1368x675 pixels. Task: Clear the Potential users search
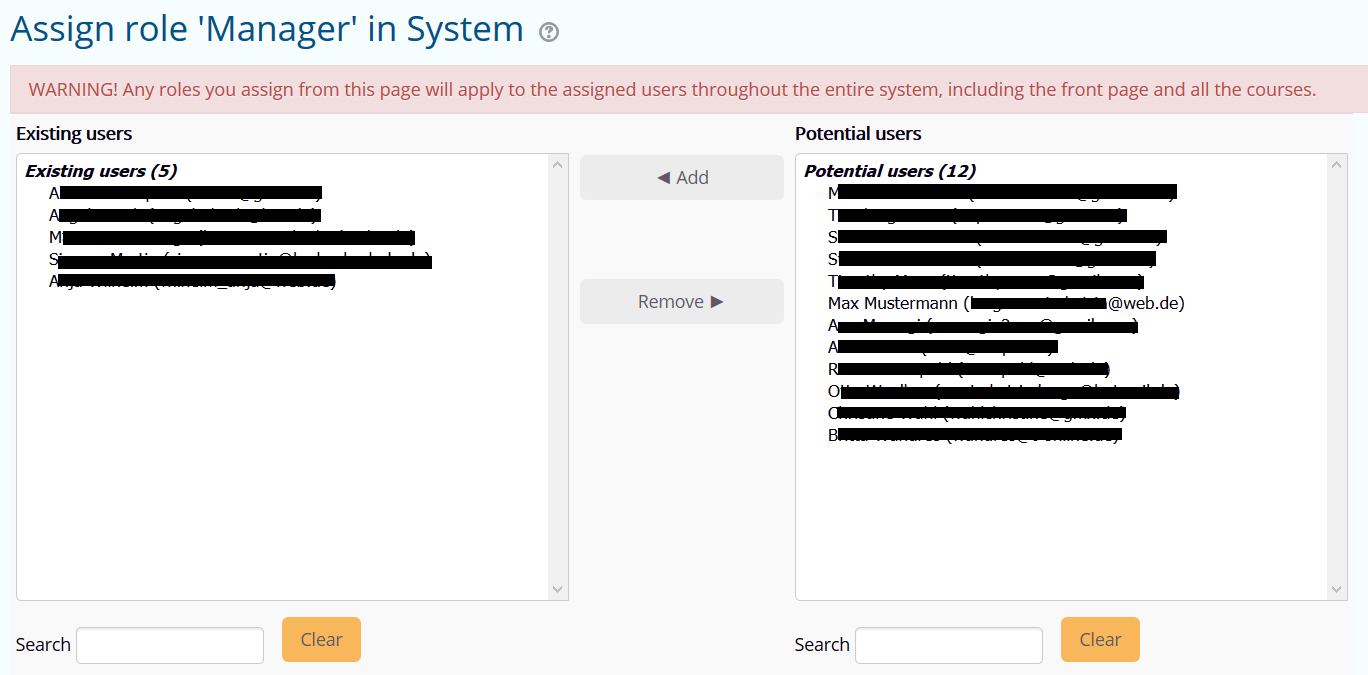(x=1100, y=640)
